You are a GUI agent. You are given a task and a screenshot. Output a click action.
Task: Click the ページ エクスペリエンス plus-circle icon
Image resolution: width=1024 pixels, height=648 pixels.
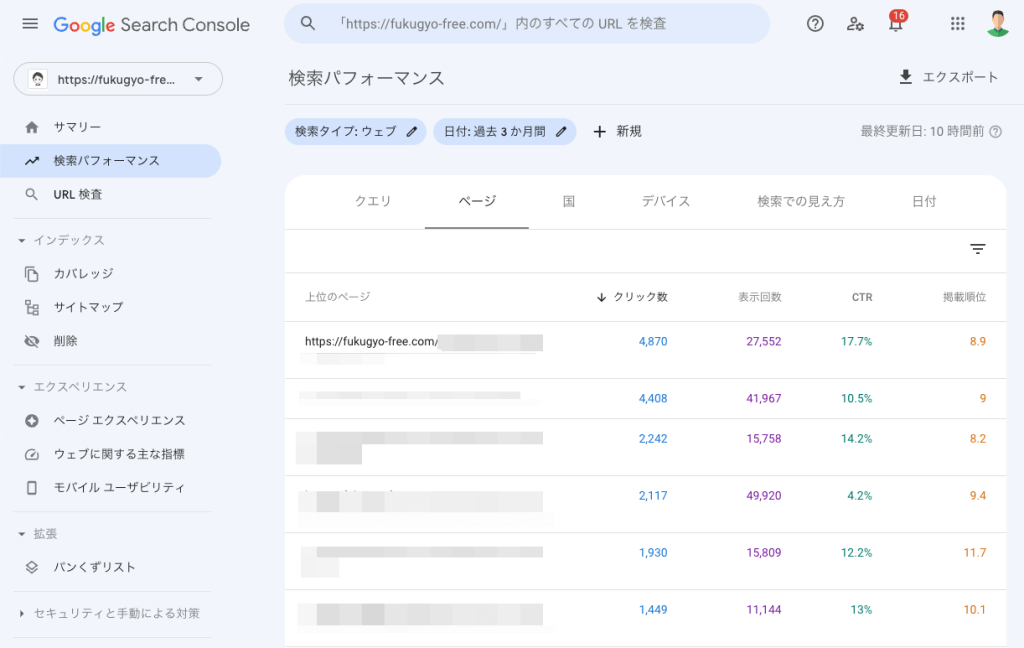point(31,421)
